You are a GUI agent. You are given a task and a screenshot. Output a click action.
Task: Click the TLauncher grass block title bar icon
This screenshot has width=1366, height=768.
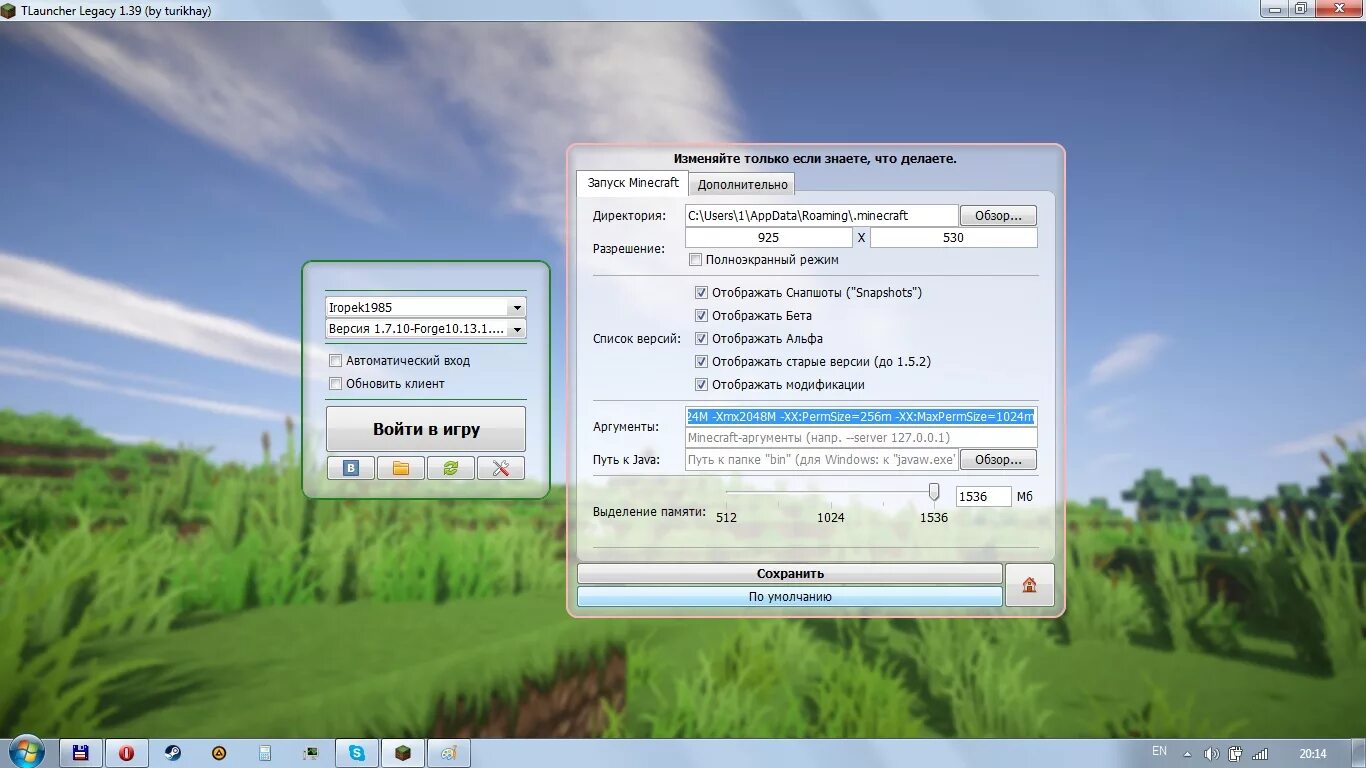pyautogui.click(x=10, y=10)
